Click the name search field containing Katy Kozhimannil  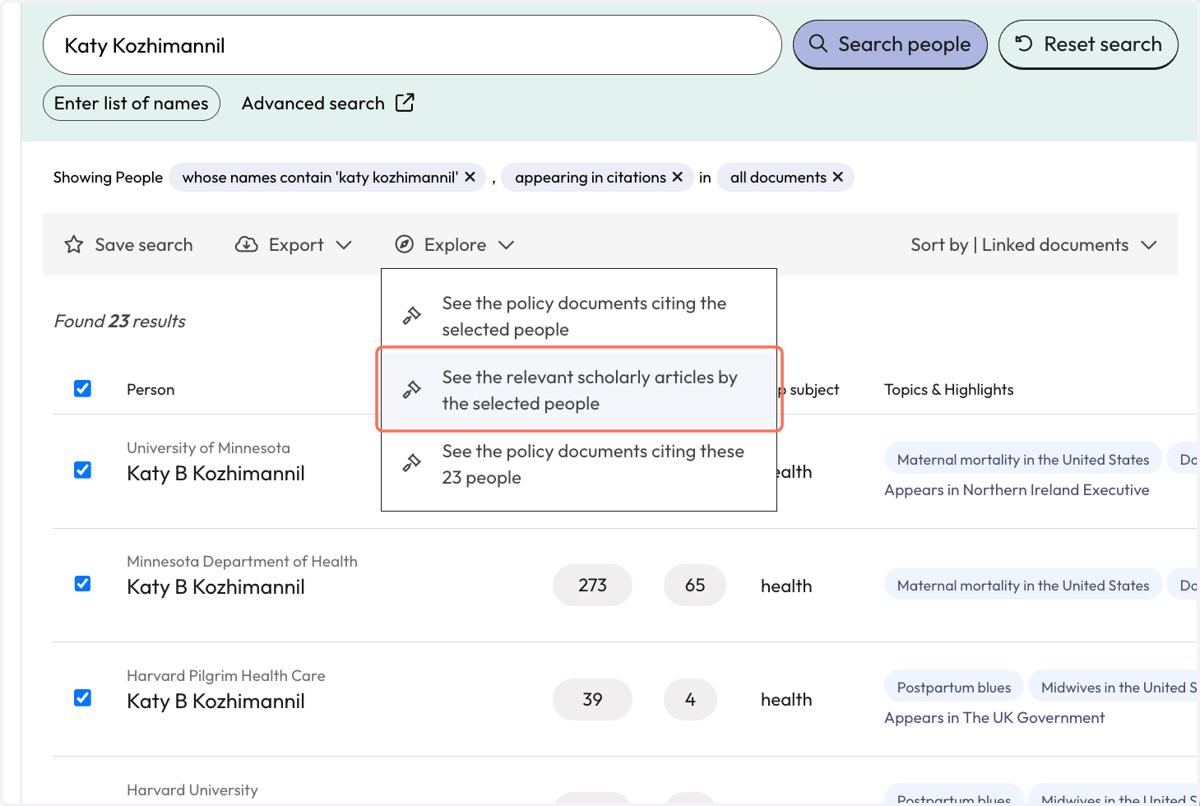(412, 45)
